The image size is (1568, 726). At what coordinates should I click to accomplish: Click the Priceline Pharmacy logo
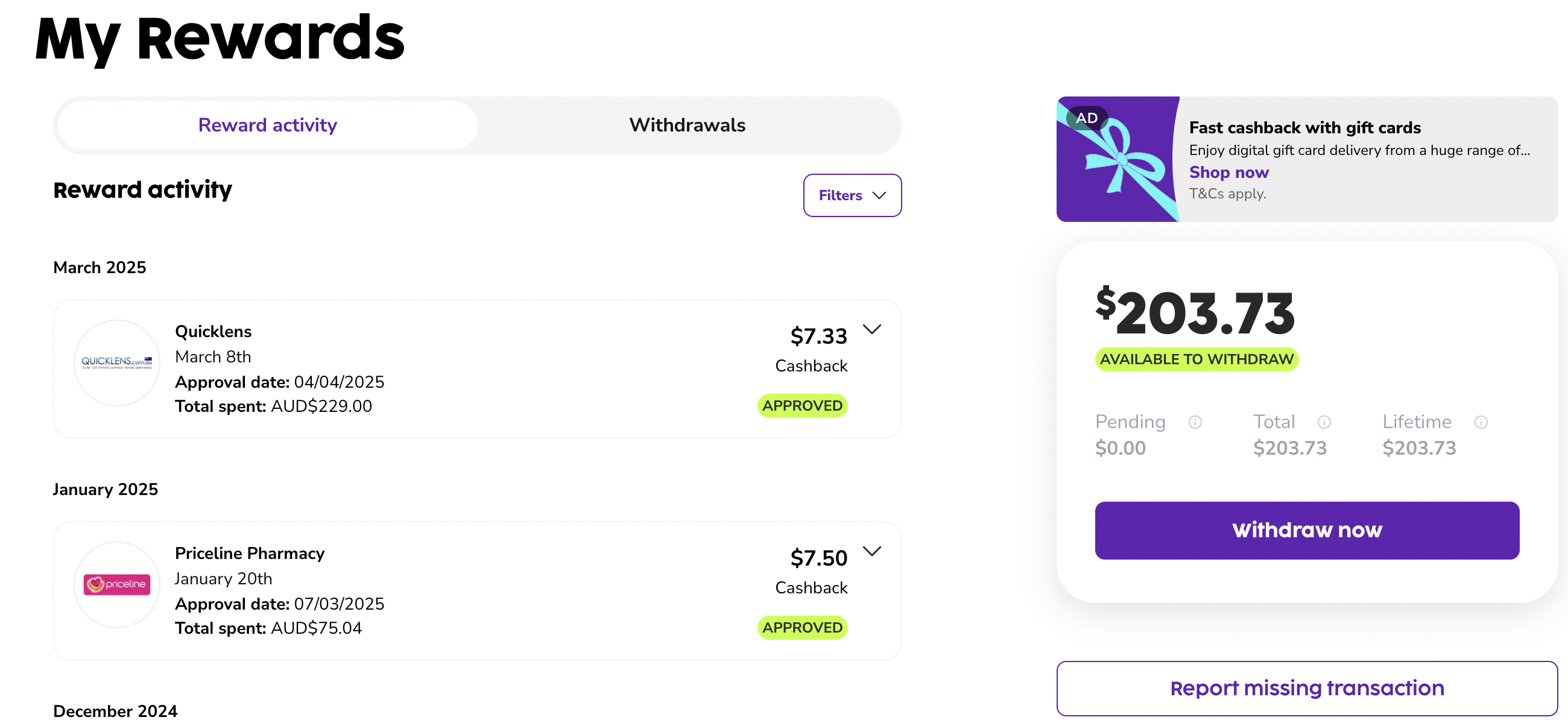tap(117, 584)
